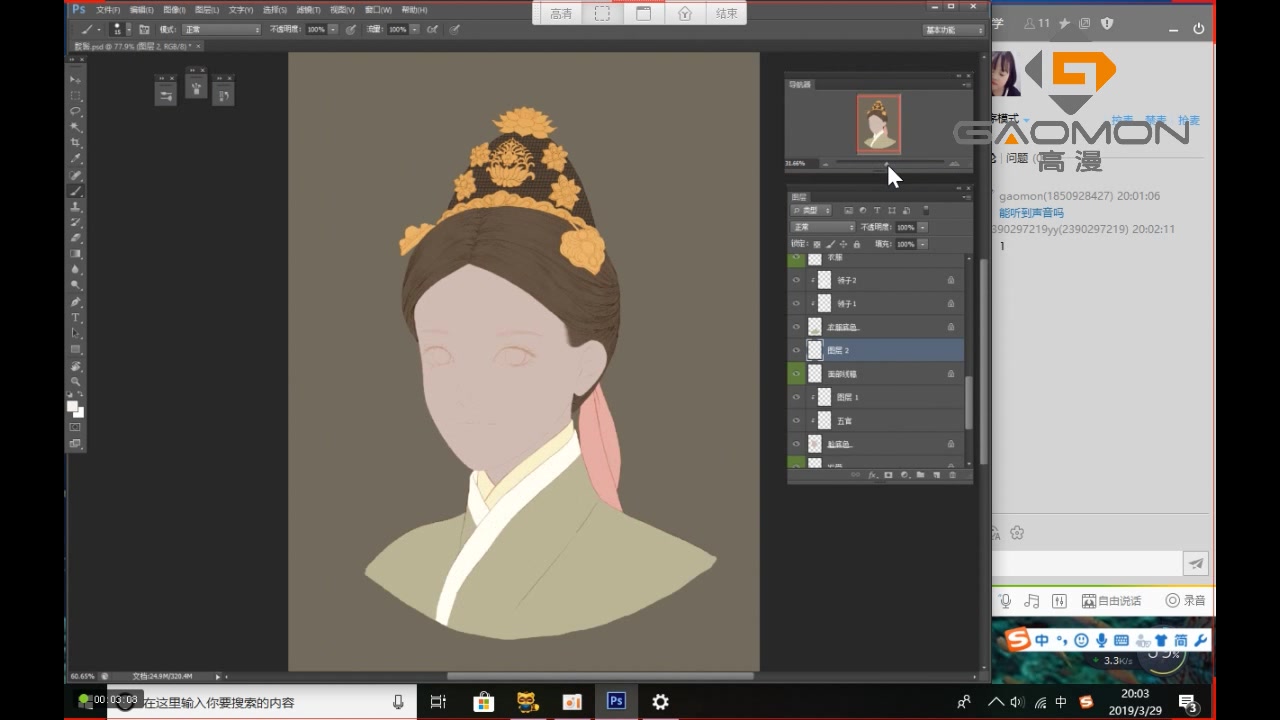The height and width of the screenshot is (720, 1280).
Task: Select the Rectangle shape tool
Action: (75, 349)
